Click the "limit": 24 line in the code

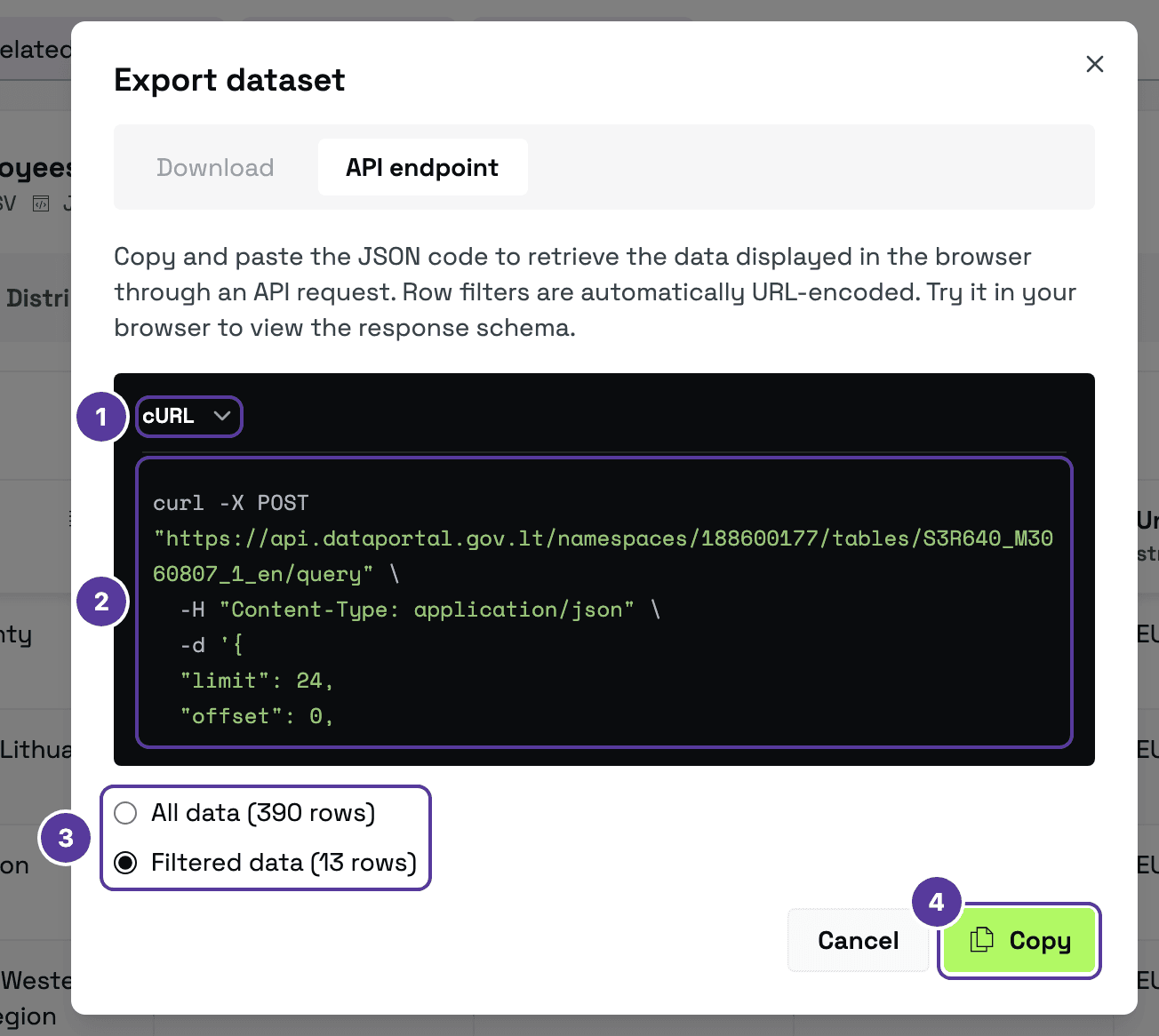tap(256, 681)
